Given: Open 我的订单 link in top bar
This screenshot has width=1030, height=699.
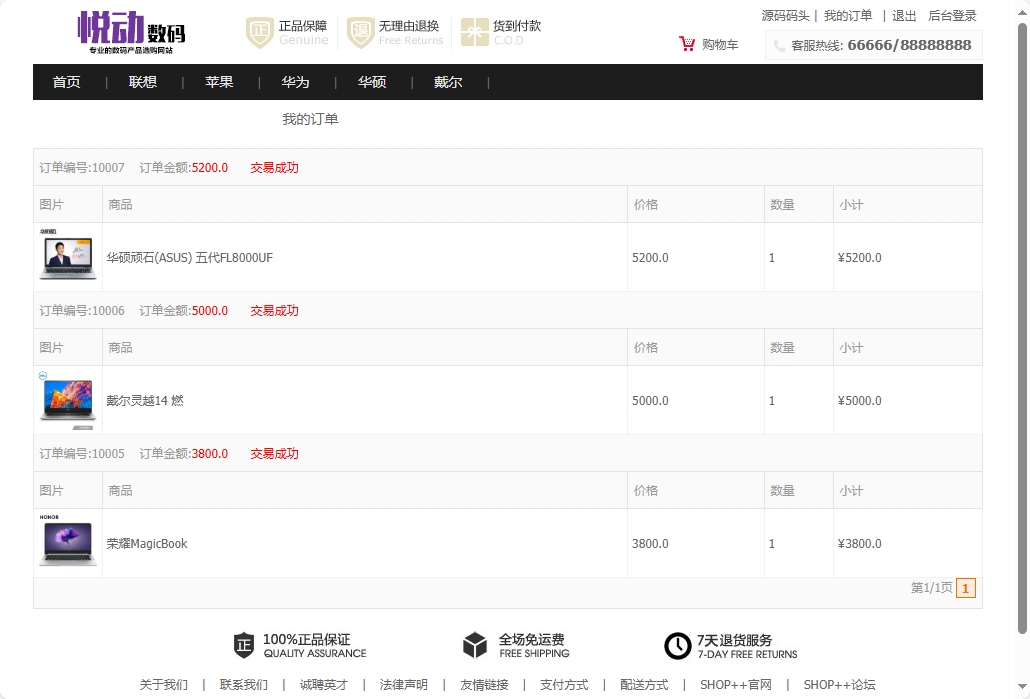Looking at the screenshot, I should [848, 16].
